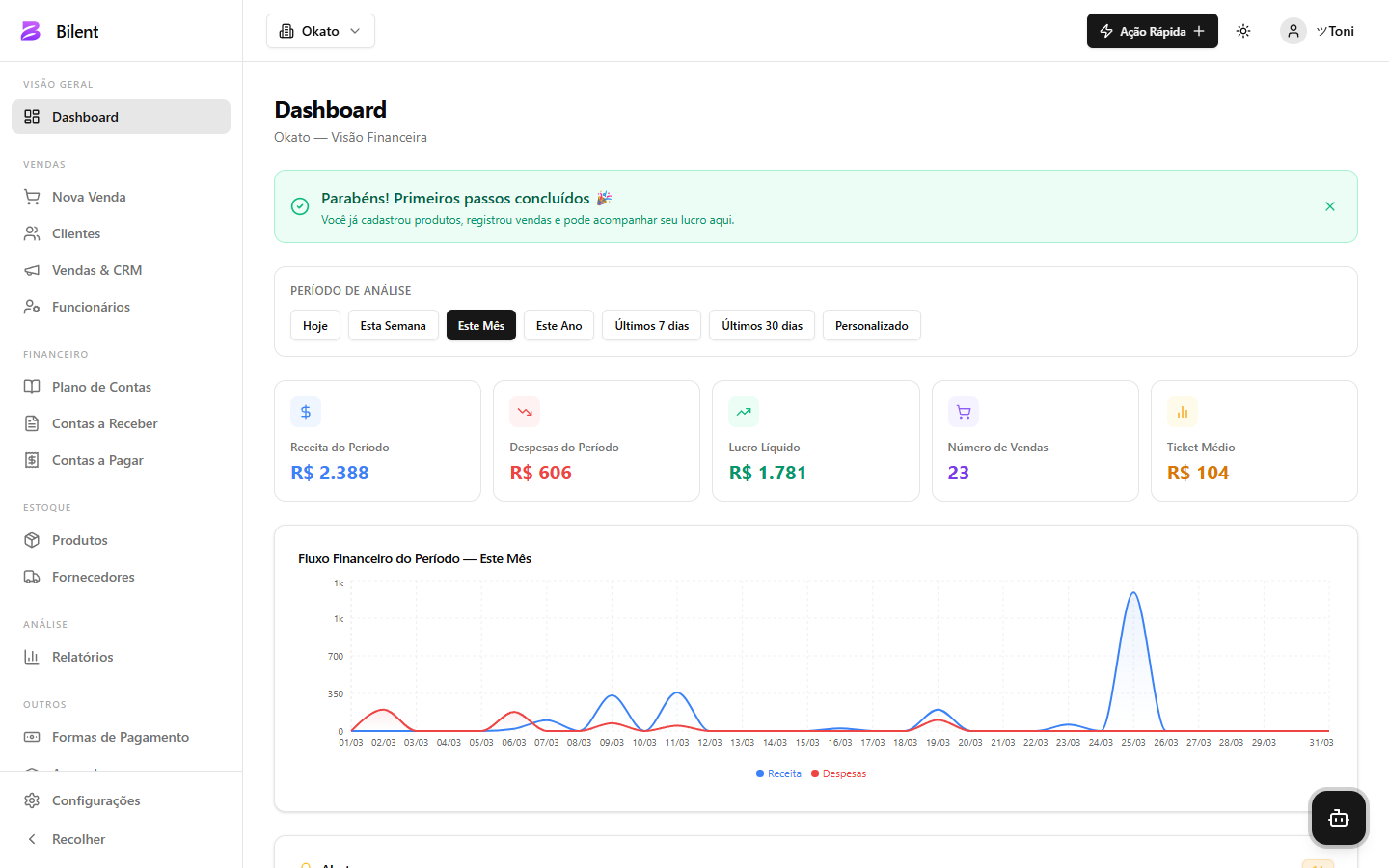Click the floating camera action button

tap(1338, 818)
